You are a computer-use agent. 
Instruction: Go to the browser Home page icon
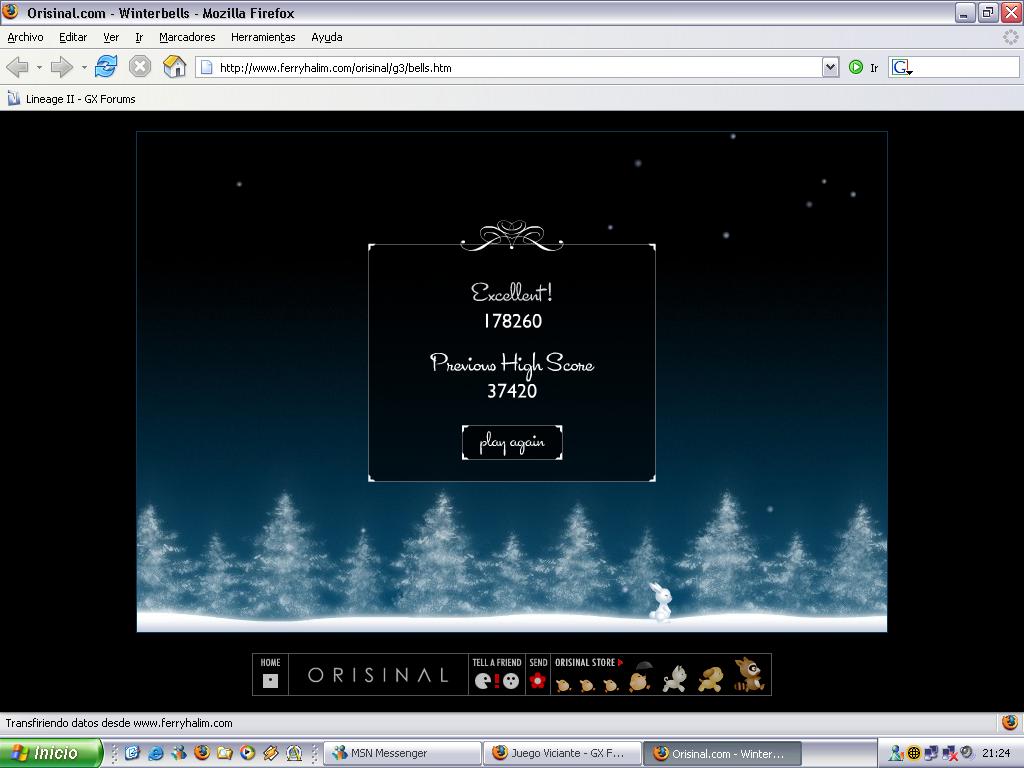click(174, 67)
